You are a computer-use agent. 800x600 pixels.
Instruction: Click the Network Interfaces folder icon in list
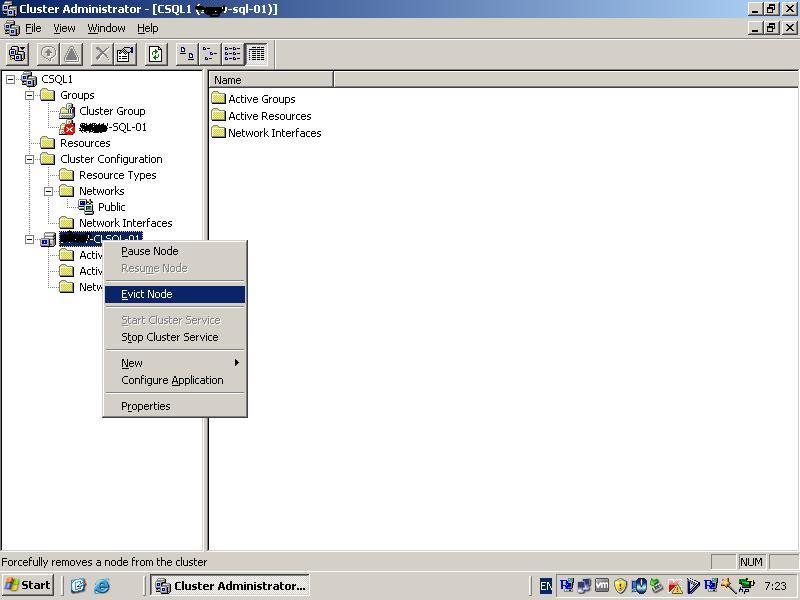[x=218, y=132]
